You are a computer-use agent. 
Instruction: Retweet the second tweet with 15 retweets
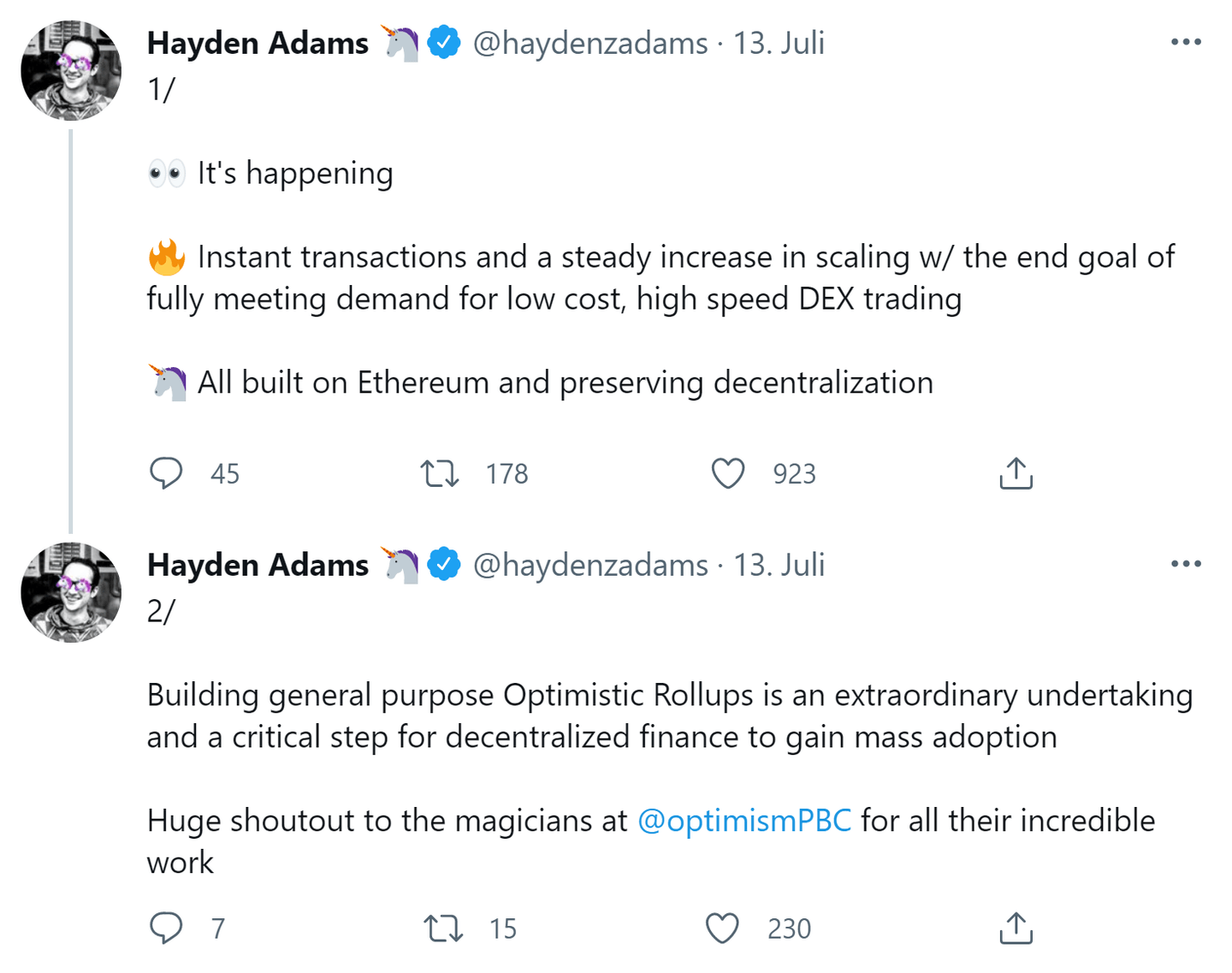click(x=443, y=928)
